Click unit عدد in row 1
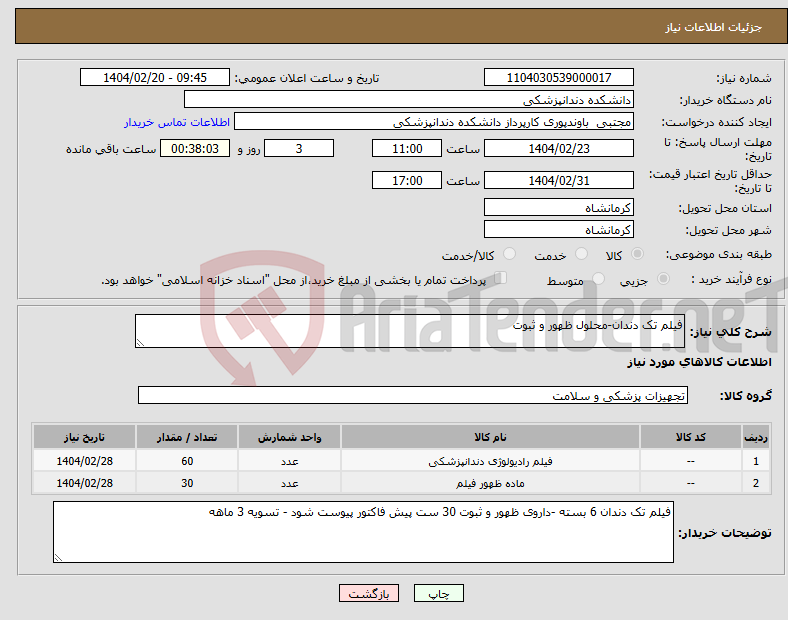Screen dimensions: 788x620 pyautogui.click(x=289, y=461)
